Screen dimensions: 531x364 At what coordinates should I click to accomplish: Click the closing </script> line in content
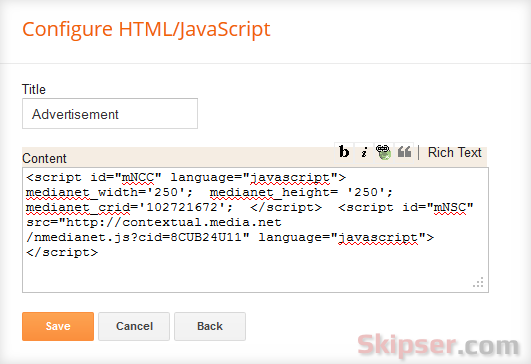click(x=62, y=253)
